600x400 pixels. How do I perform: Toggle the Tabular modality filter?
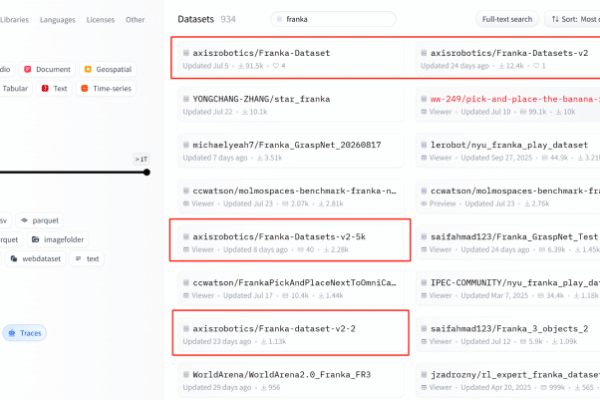tap(15, 88)
